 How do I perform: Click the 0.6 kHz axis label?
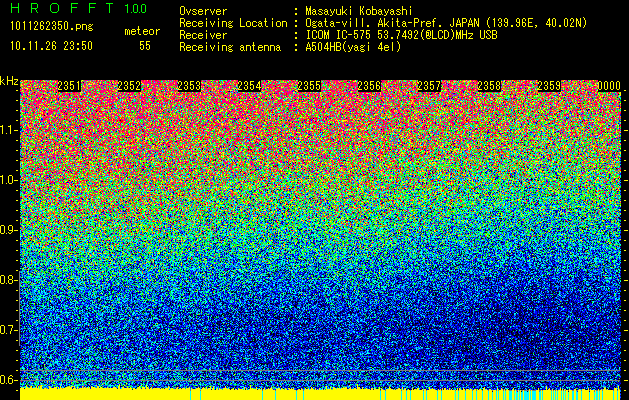click(x=9, y=380)
